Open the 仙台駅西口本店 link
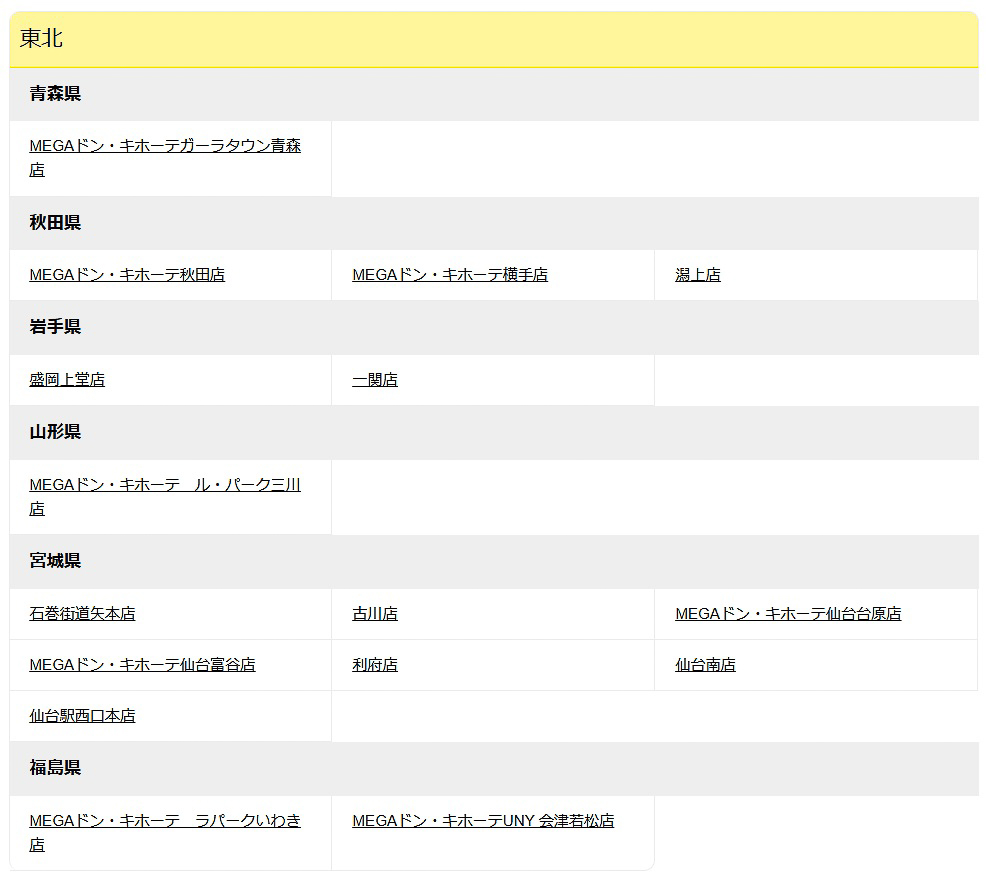The height and width of the screenshot is (874, 986). 82,716
